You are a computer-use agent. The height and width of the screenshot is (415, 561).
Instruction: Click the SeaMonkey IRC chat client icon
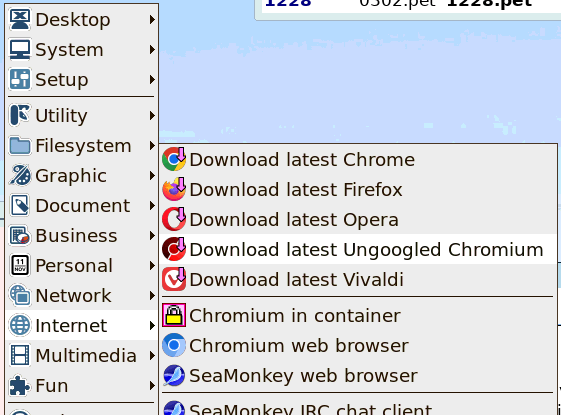point(174,408)
